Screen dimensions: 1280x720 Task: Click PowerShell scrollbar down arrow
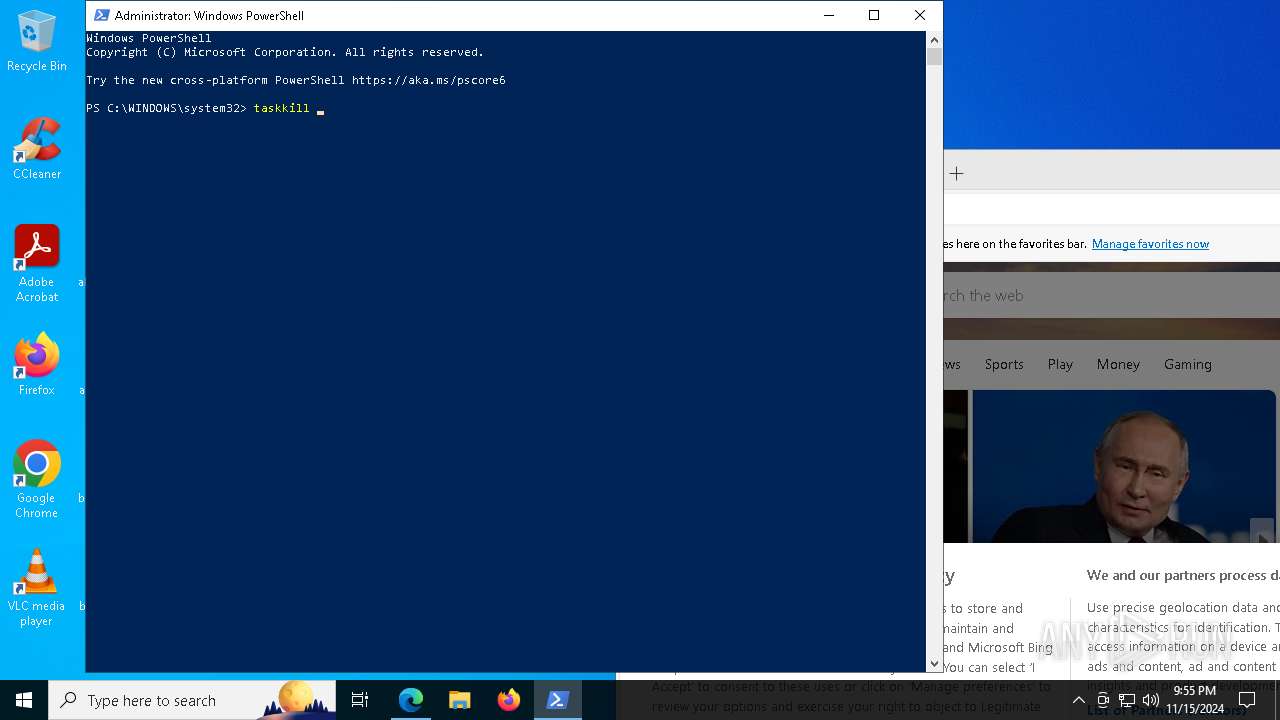[x=934, y=663]
